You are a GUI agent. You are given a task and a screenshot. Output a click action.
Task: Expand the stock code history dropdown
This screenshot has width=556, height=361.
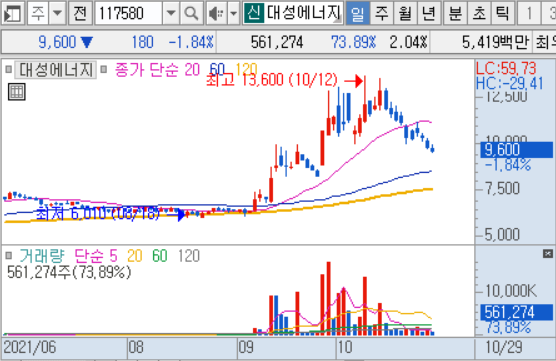pyautogui.click(x=171, y=13)
